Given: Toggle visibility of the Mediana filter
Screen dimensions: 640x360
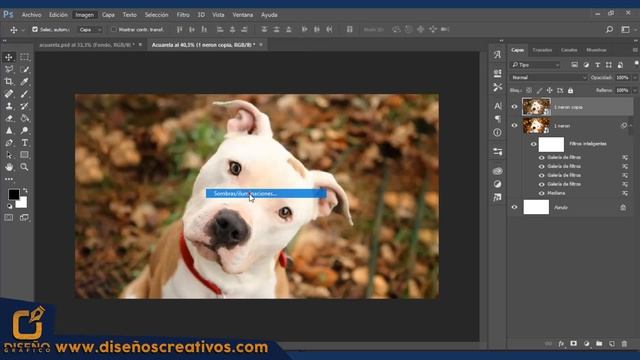Looking at the screenshot, I should coord(542,193).
